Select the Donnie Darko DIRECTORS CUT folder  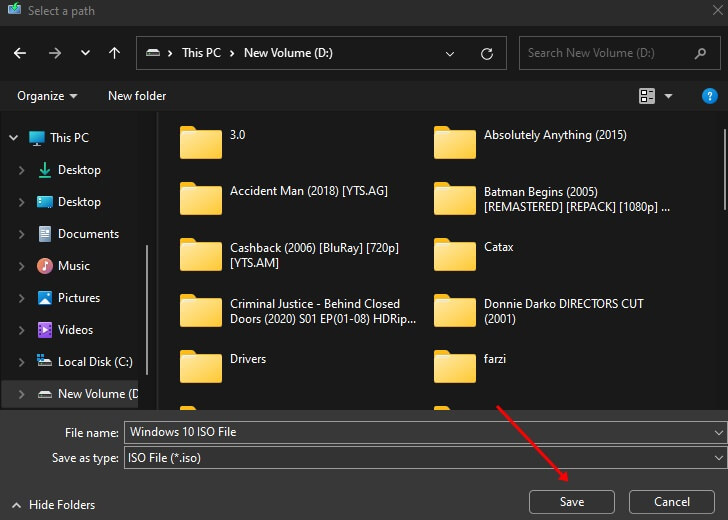coord(455,310)
